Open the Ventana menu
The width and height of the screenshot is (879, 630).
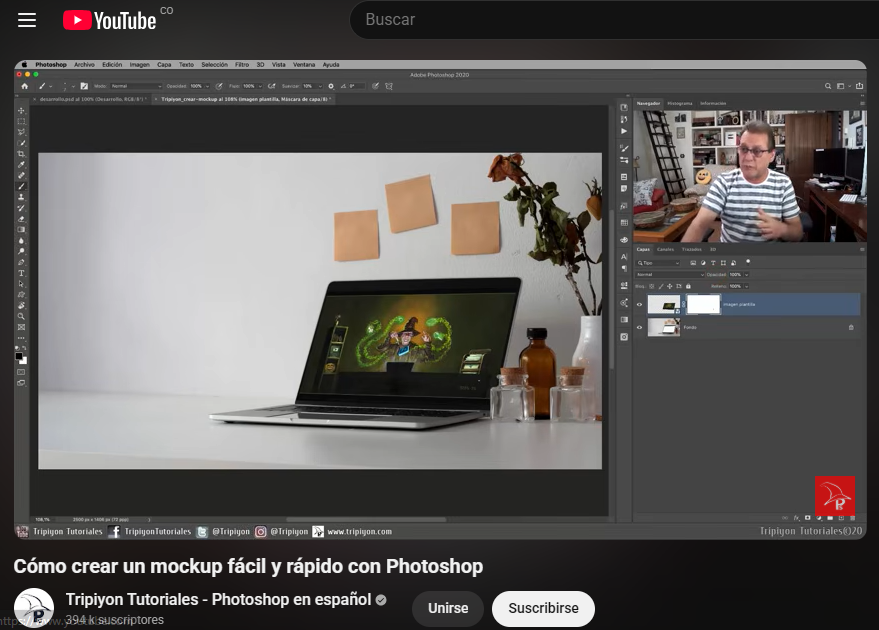coord(304,64)
